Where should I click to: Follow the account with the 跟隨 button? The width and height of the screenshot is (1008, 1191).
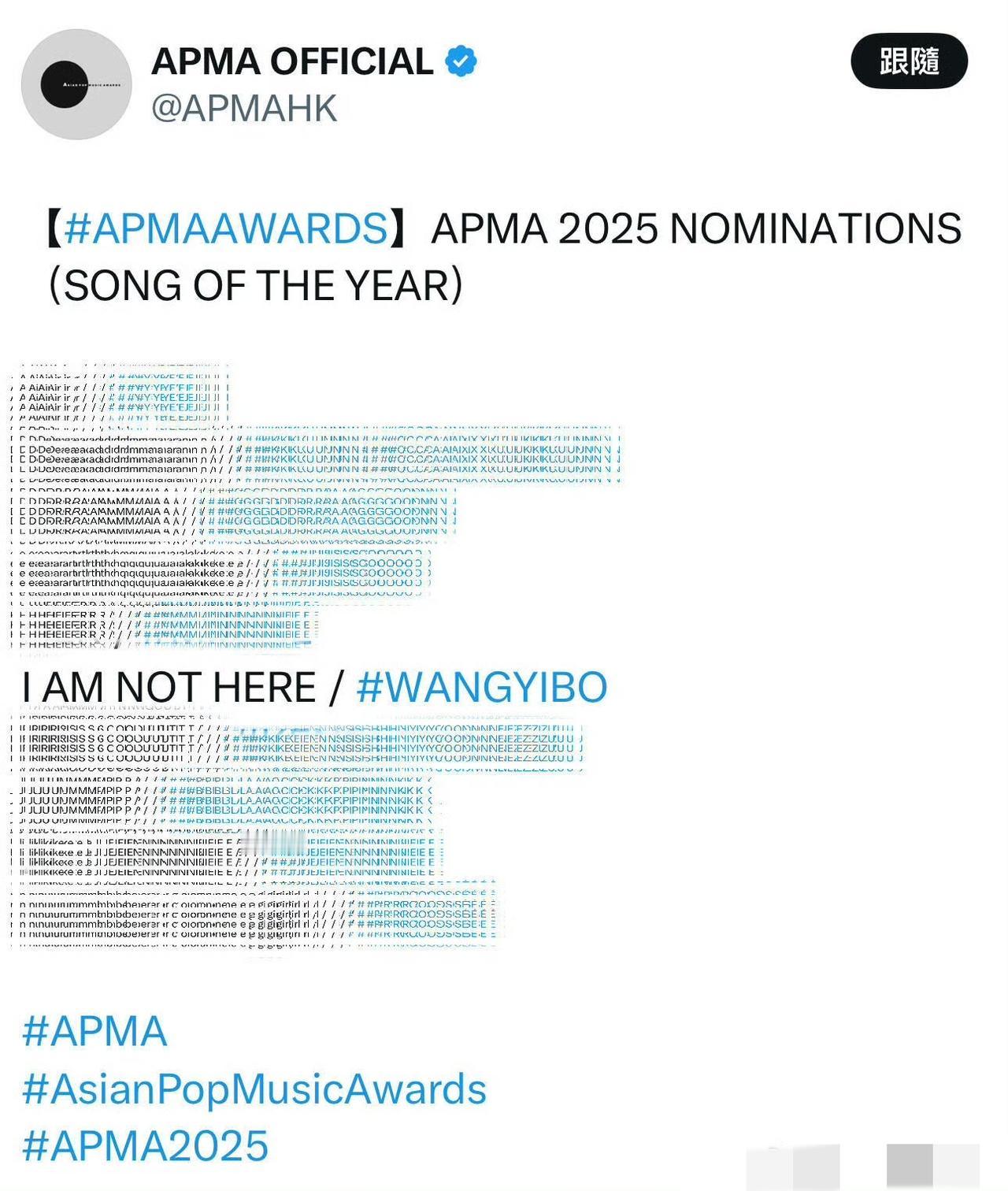pos(909,61)
